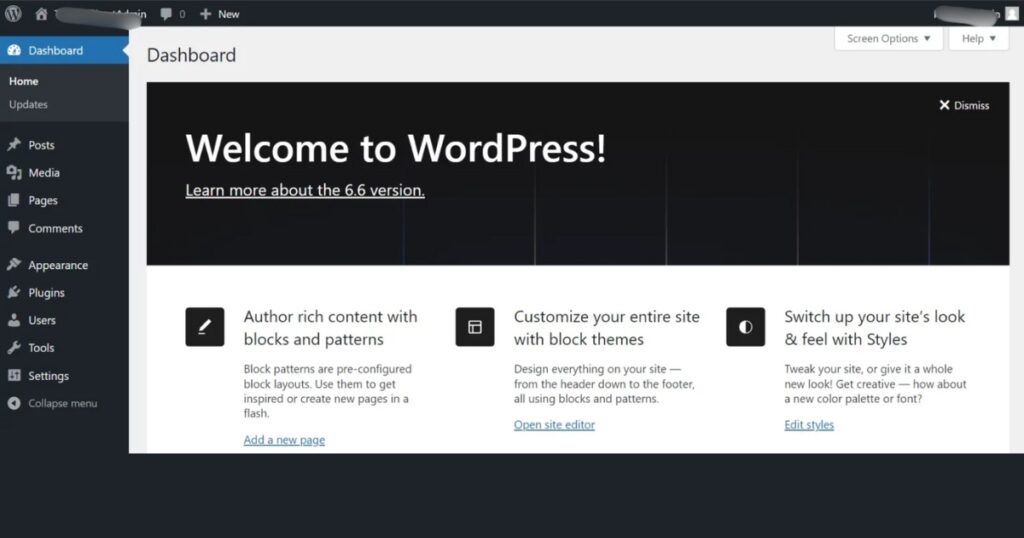
Task: Expand the Help dropdown tab
Action: coord(978,39)
